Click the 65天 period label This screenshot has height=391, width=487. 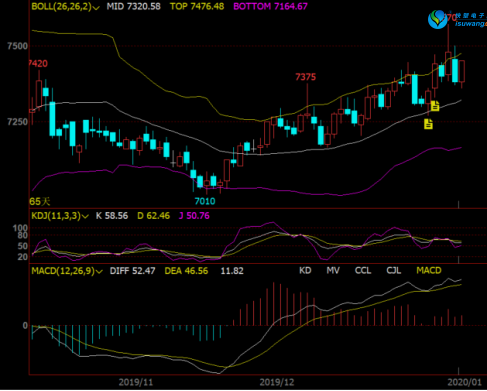click(40, 201)
